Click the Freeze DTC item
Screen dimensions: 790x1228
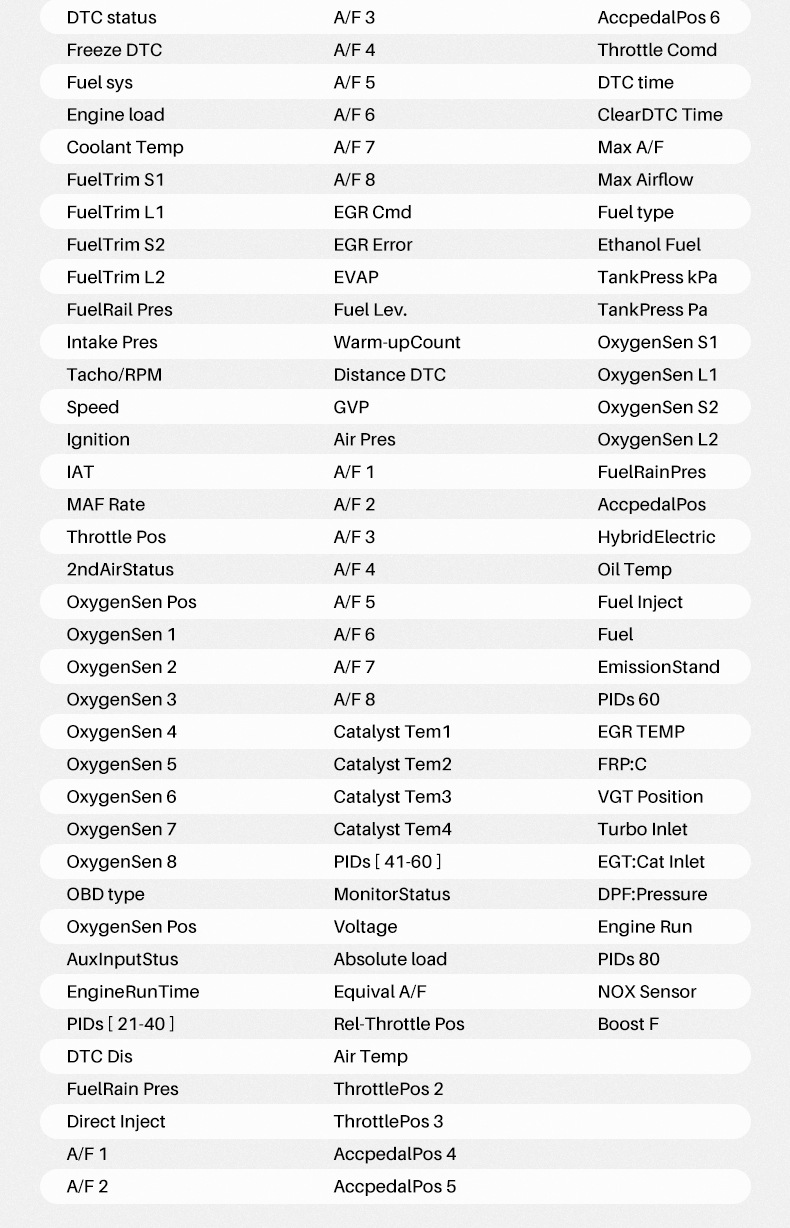pyautogui.click(x=114, y=50)
